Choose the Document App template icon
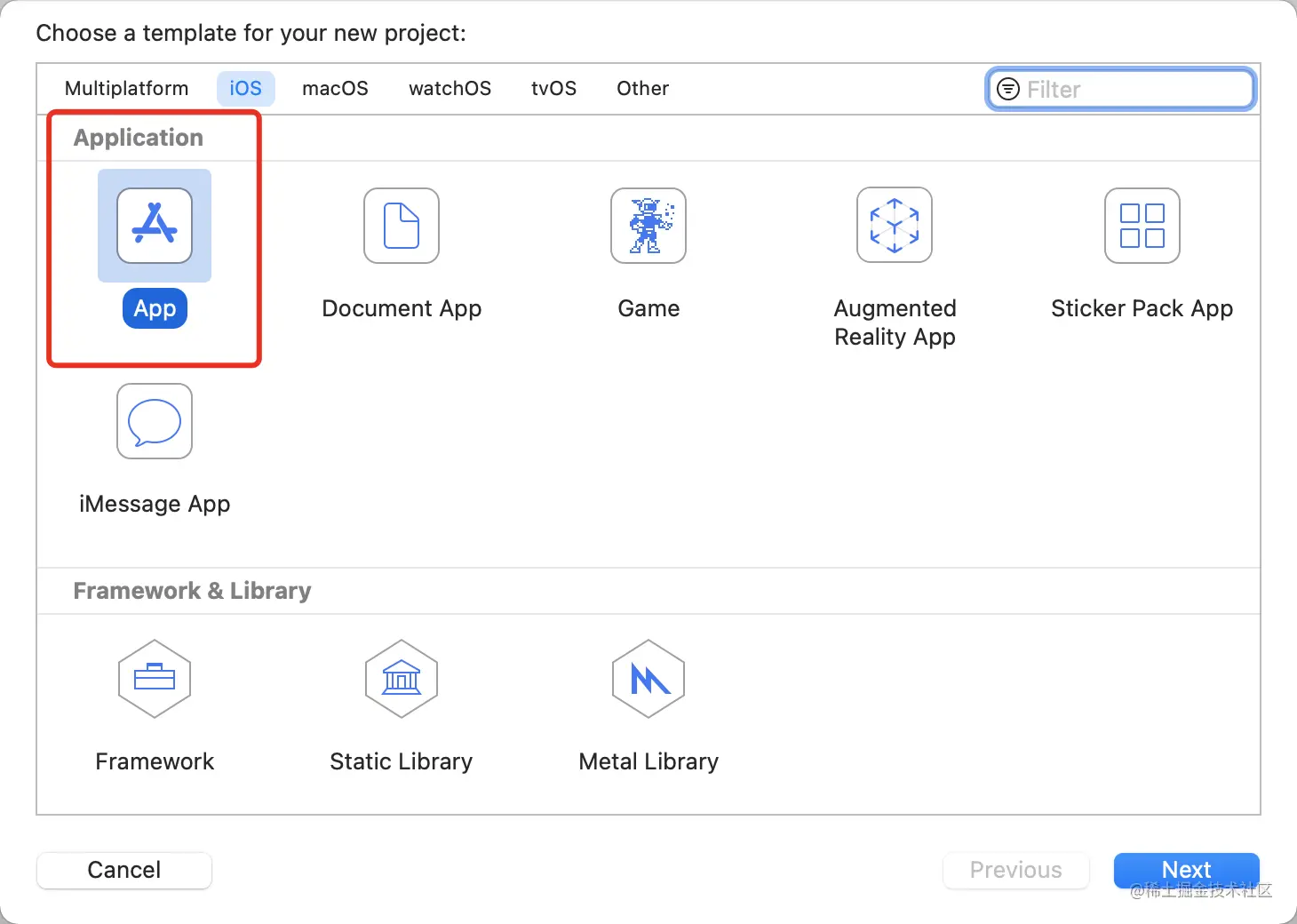1297x924 pixels. click(402, 226)
